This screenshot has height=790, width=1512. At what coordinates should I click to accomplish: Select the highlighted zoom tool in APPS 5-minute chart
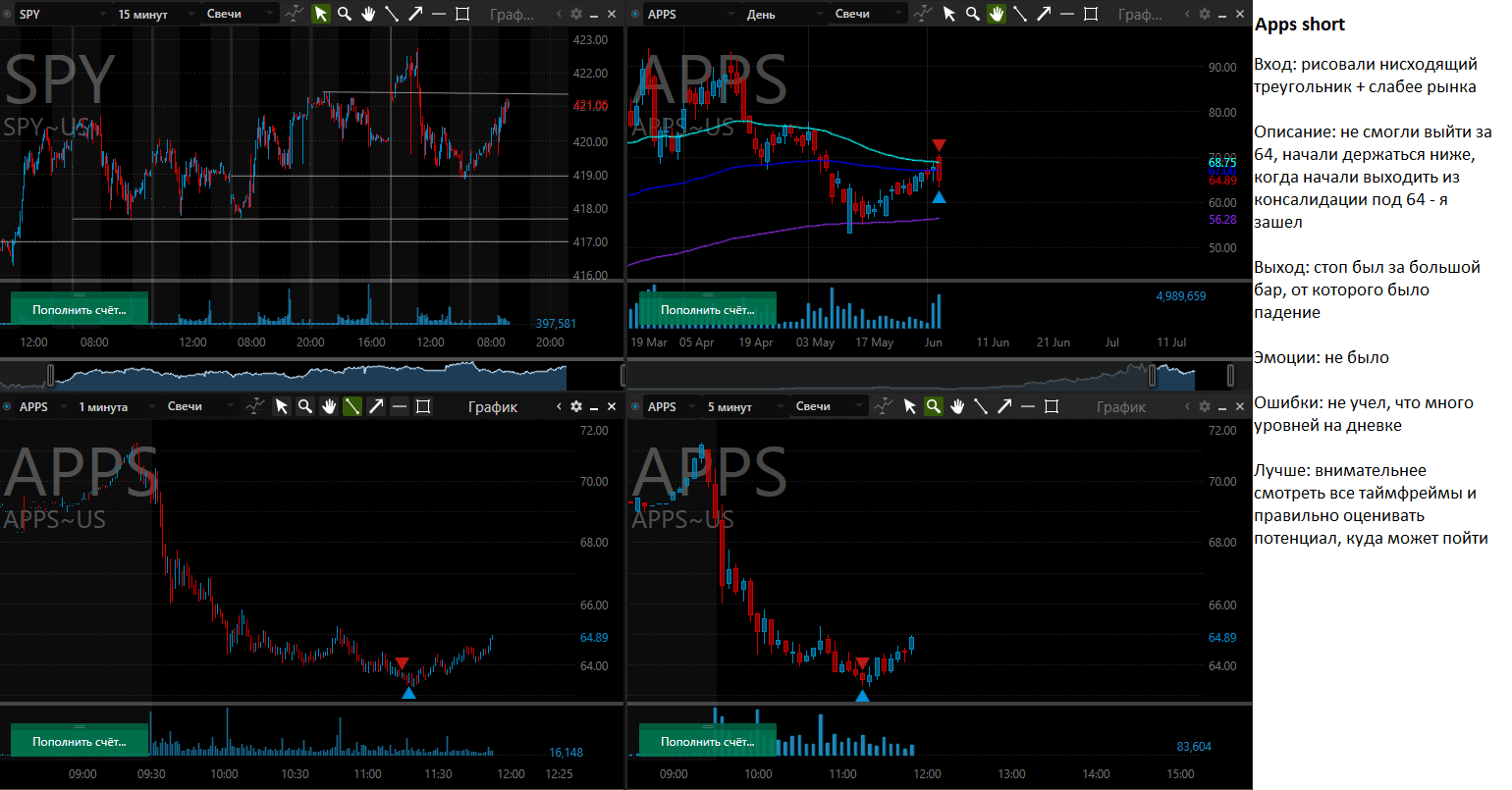[934, 406]
